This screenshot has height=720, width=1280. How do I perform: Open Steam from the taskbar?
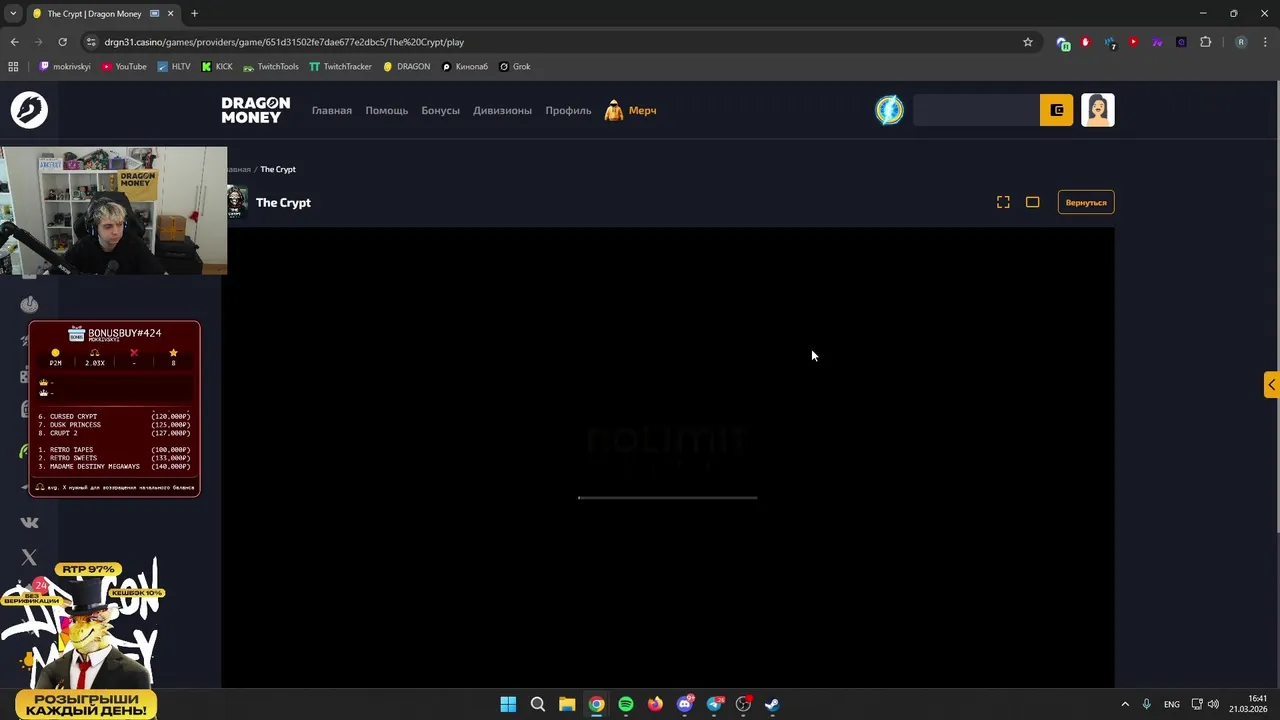click(772, 704)
